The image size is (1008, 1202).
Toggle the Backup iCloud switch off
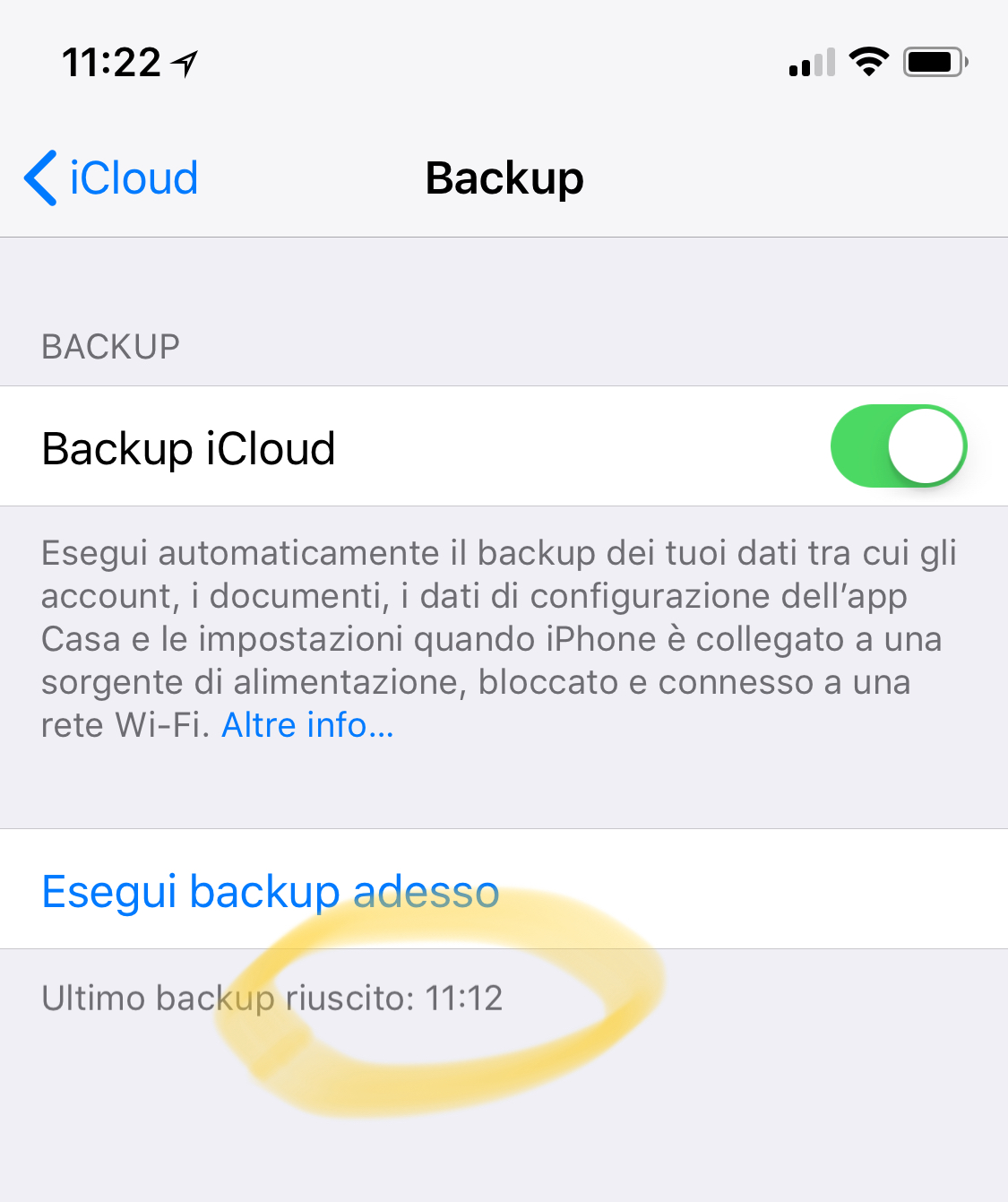click(x=899, y=446)
